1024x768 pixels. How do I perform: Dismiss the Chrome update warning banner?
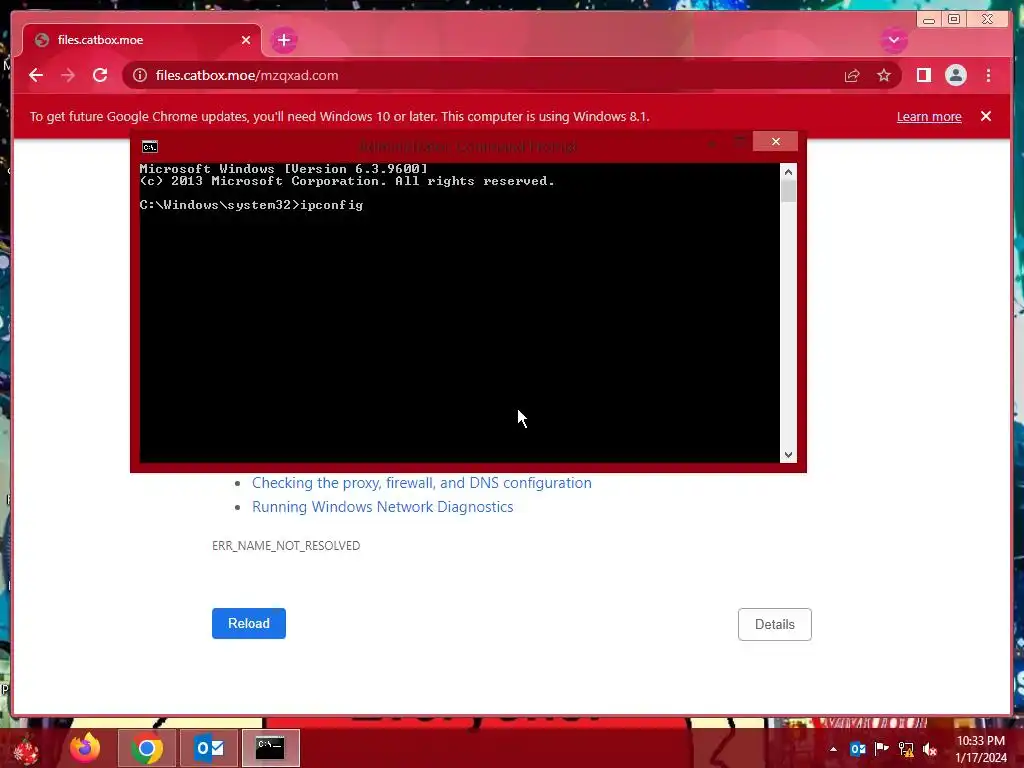[985, 116]
